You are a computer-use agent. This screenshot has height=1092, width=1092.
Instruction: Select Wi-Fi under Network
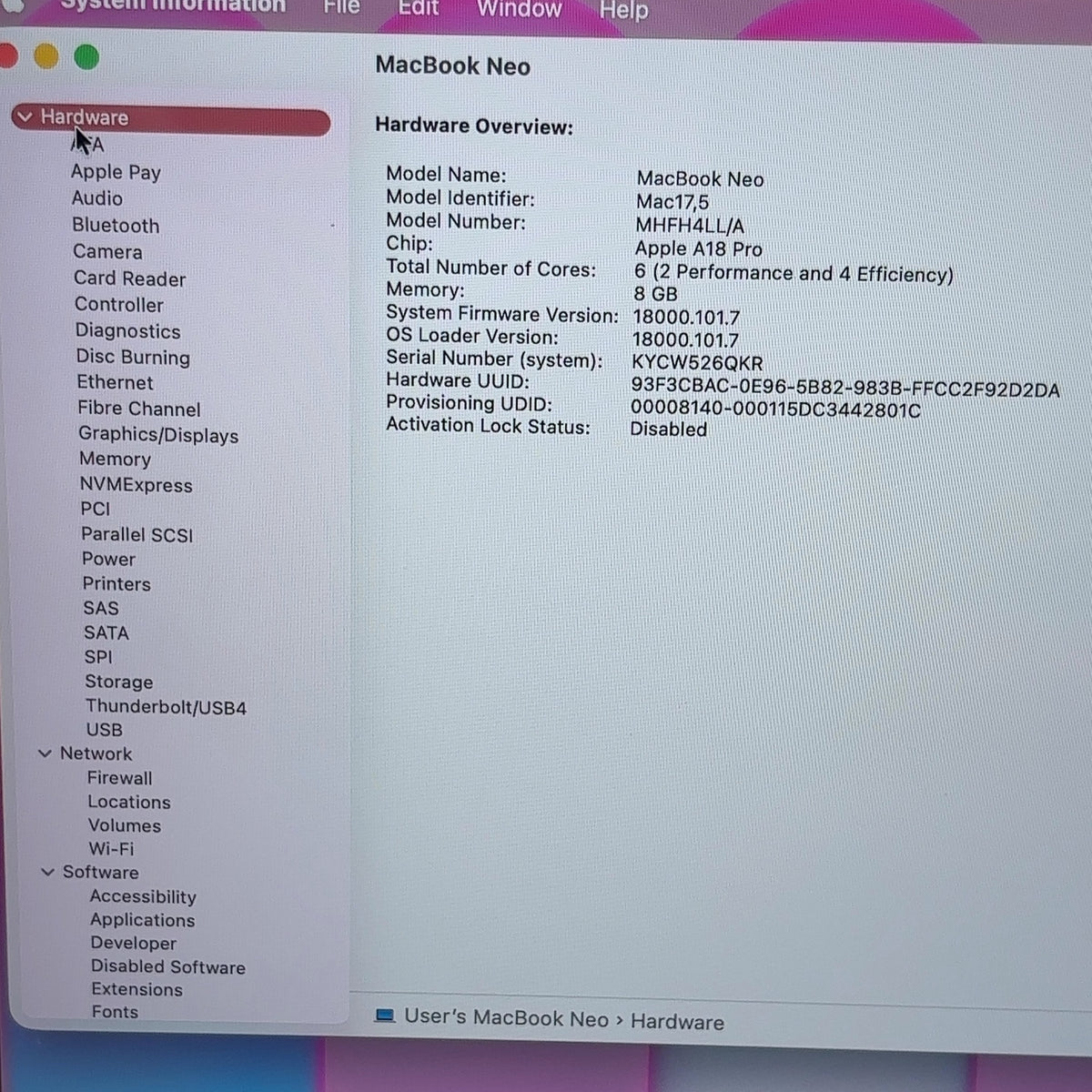(111, 848)
